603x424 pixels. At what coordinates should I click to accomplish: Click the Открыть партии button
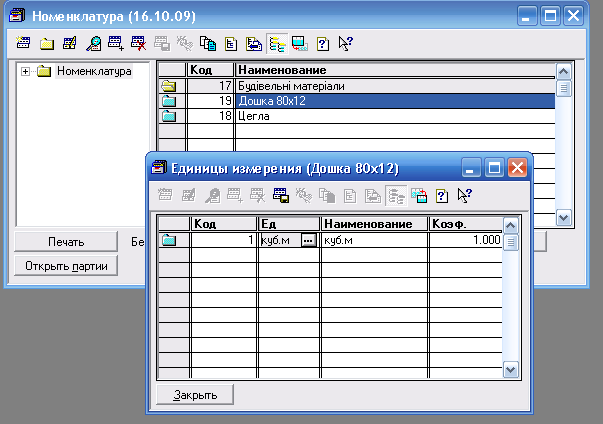point(66,266)
